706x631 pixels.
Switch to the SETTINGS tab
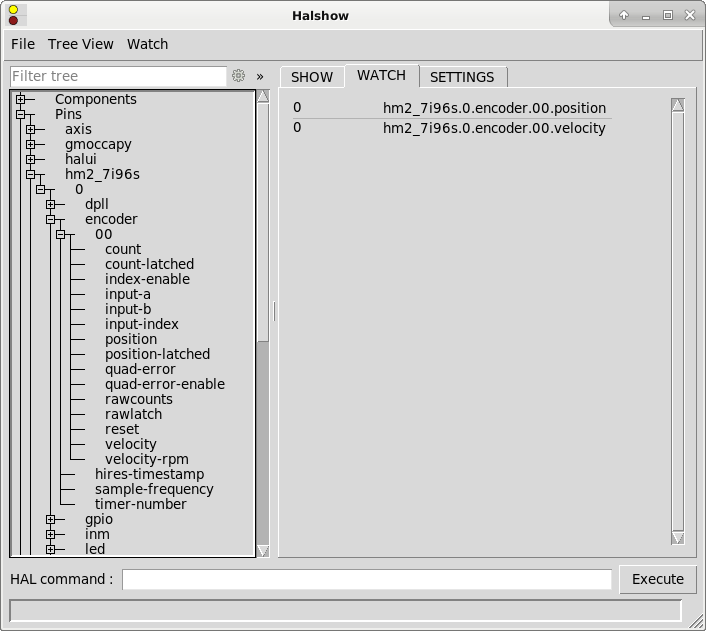click(462, 77)
